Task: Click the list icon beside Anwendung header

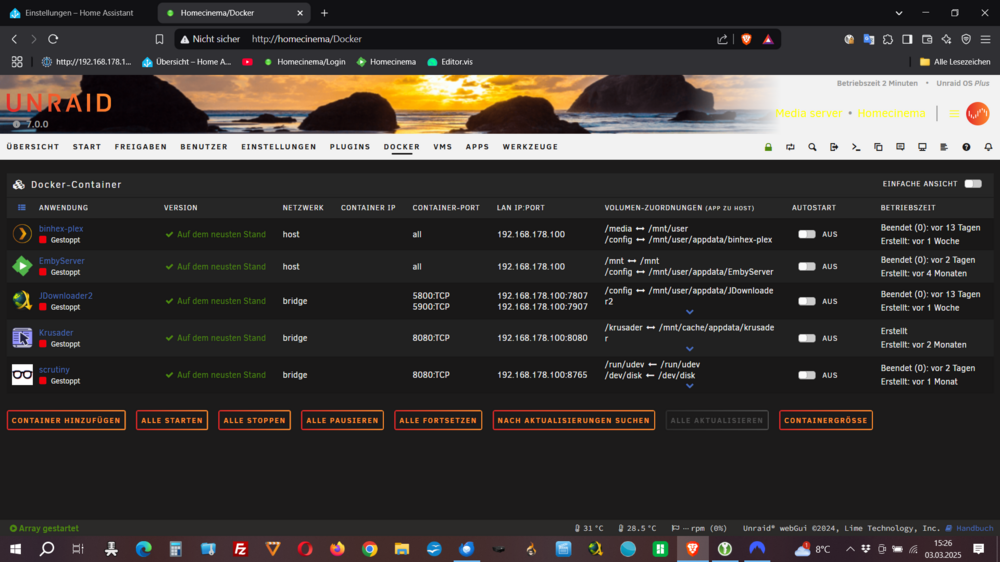Action: tap(22, 207)
